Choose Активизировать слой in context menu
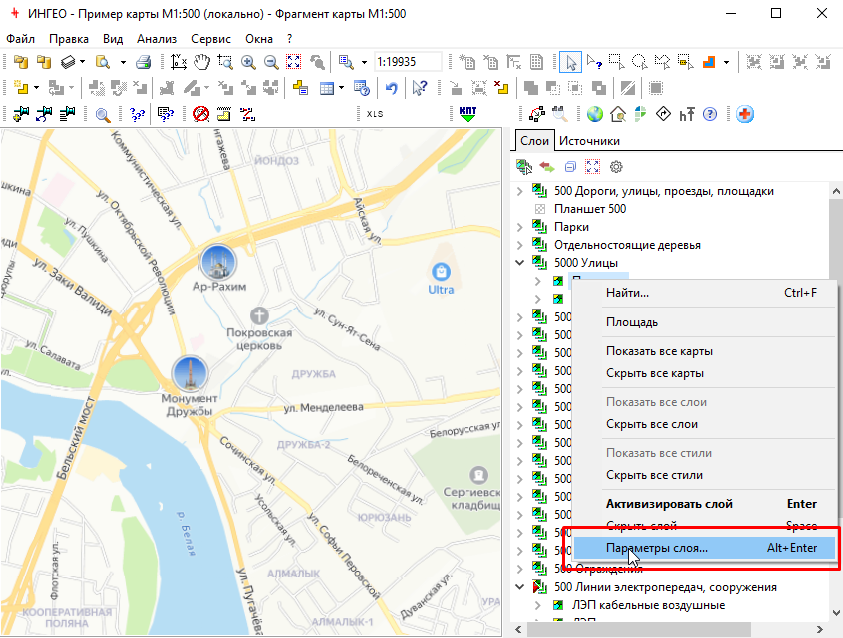Screen dimensions: 843x638 tap(704, 504)
